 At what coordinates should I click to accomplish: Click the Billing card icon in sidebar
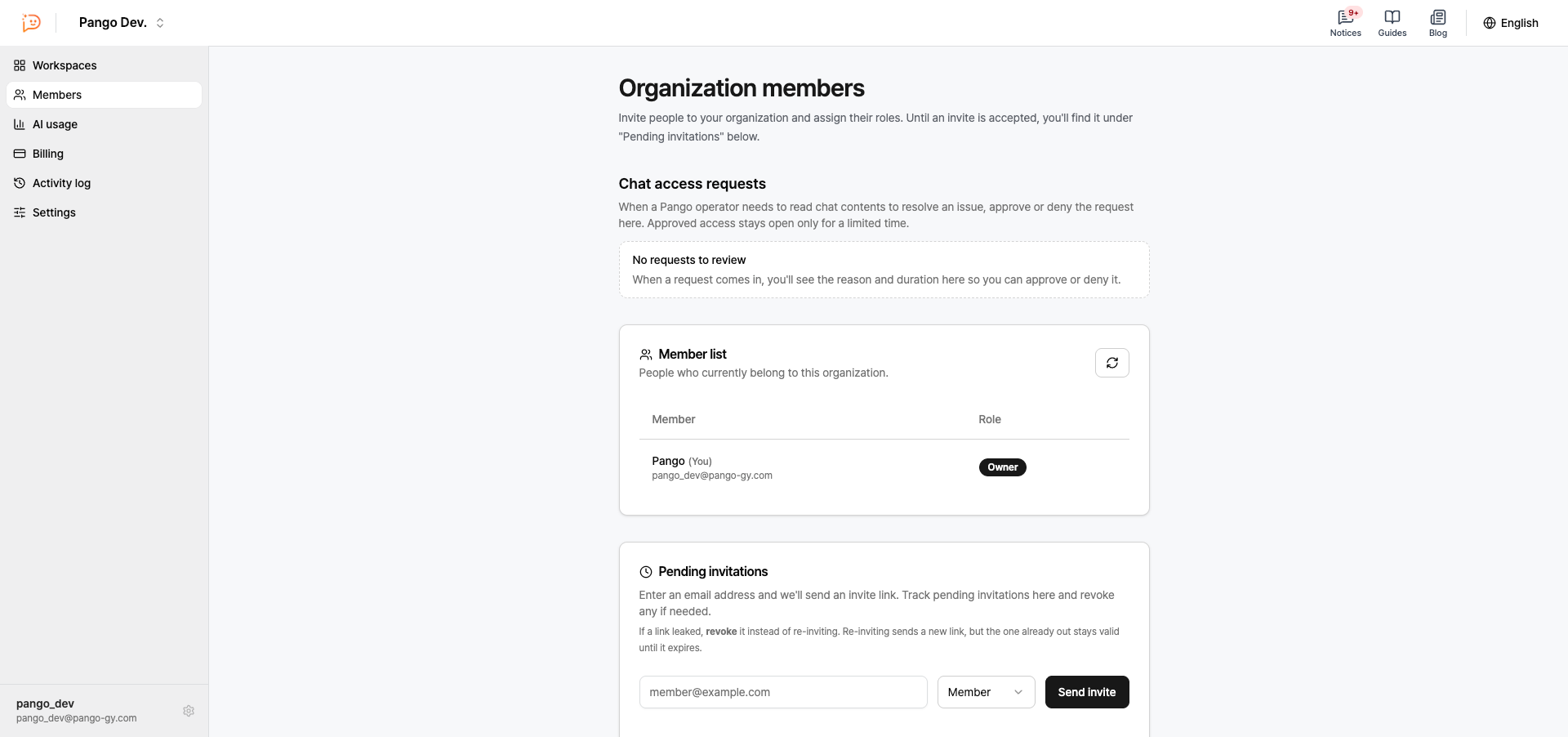[20, 154]
